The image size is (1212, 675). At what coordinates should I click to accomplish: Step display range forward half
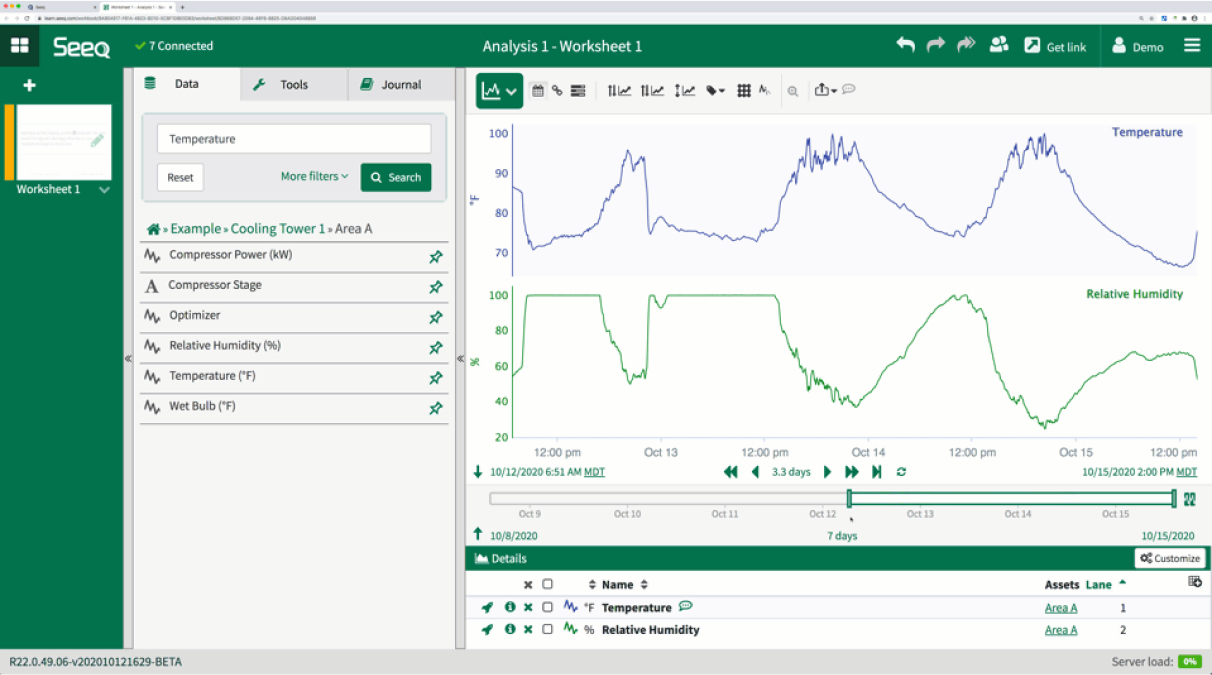click(x=827, y=472)
